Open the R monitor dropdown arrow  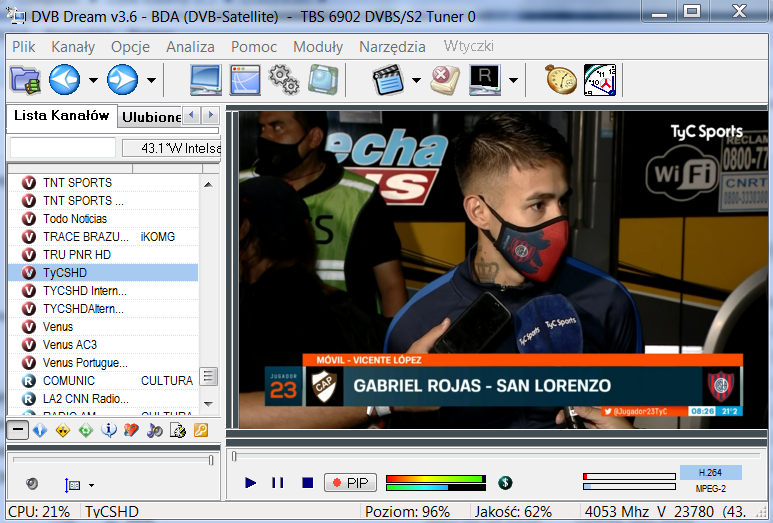513,80
